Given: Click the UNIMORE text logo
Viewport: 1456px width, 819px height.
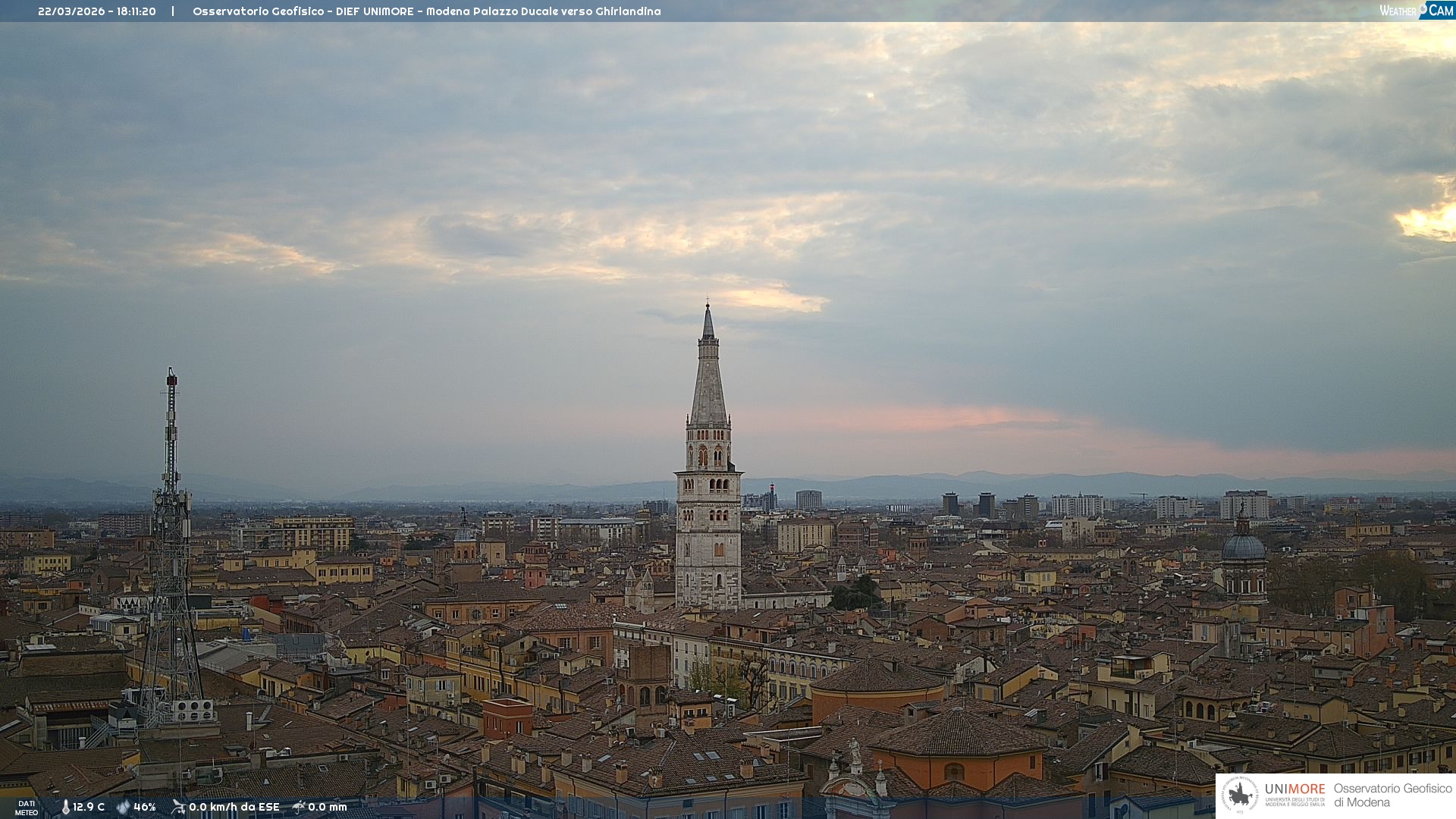Looking at the screenshot, I should pyautogui.click(x=1294, y=789).
